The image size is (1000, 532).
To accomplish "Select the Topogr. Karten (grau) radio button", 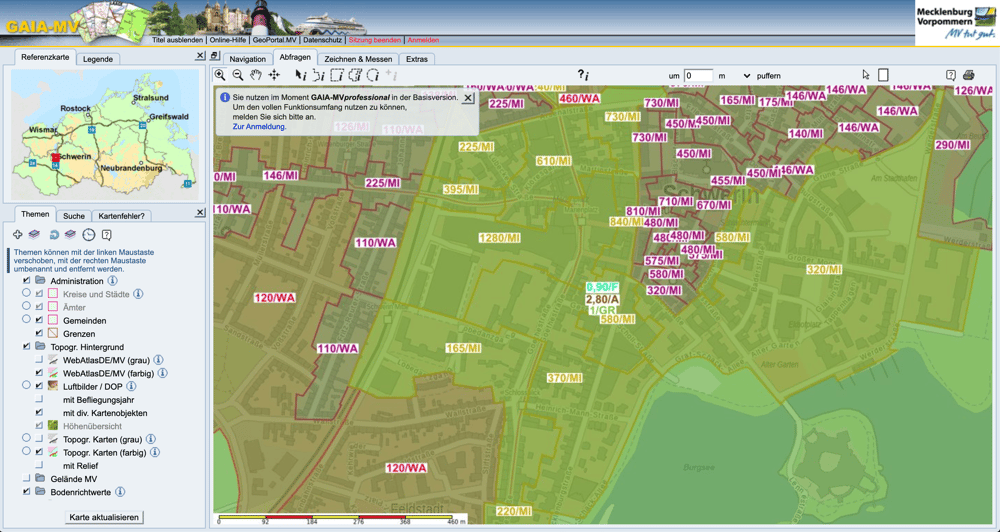I will [x=26, y=438].
